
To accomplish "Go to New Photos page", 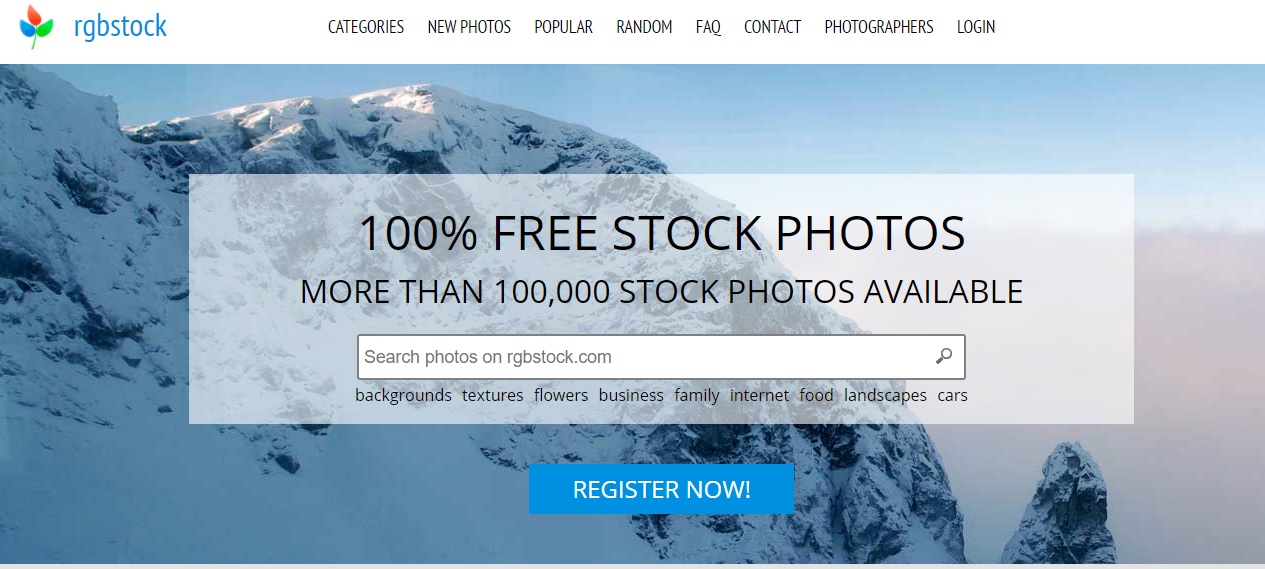I will tap(469, 27).
